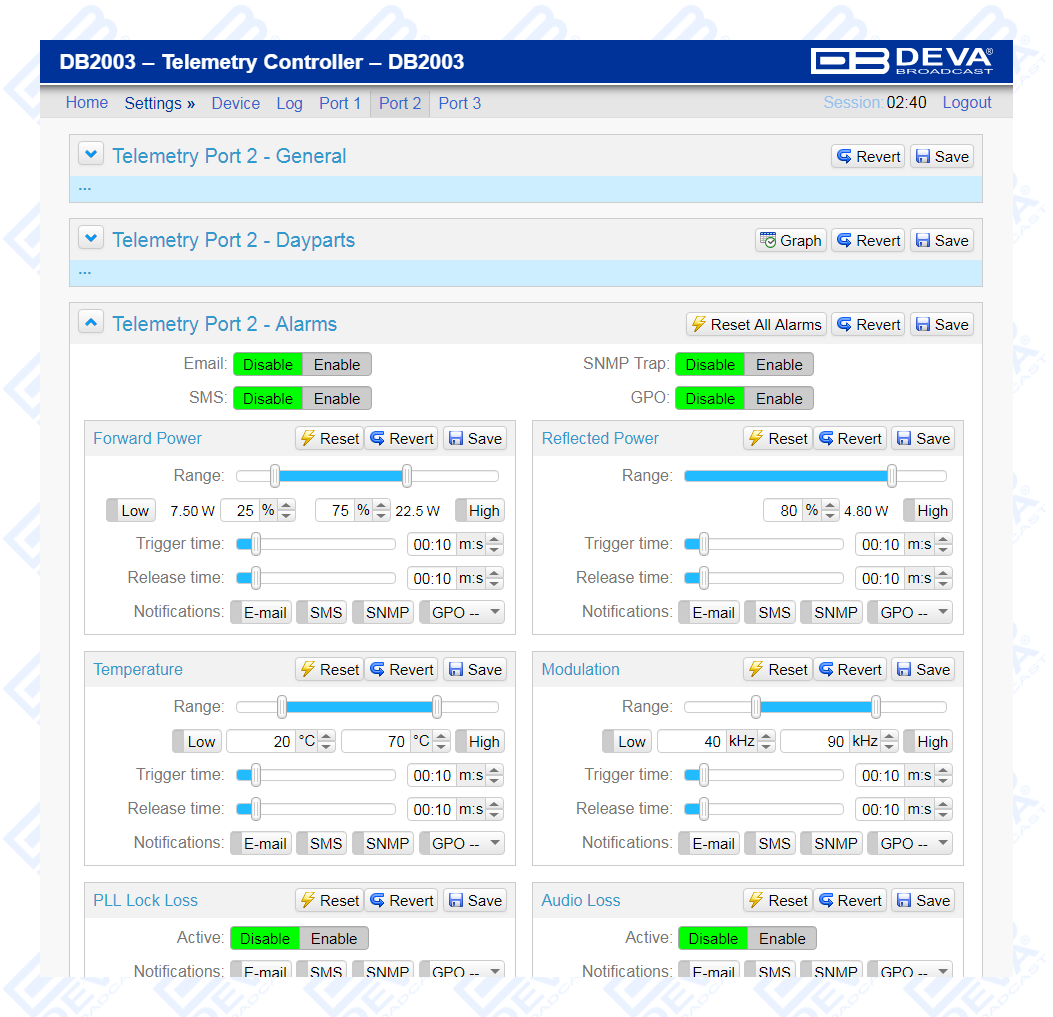Open the Settings menu
Image resolution: width=1053 pixels, height=1017 pixels.
(159, 103)
